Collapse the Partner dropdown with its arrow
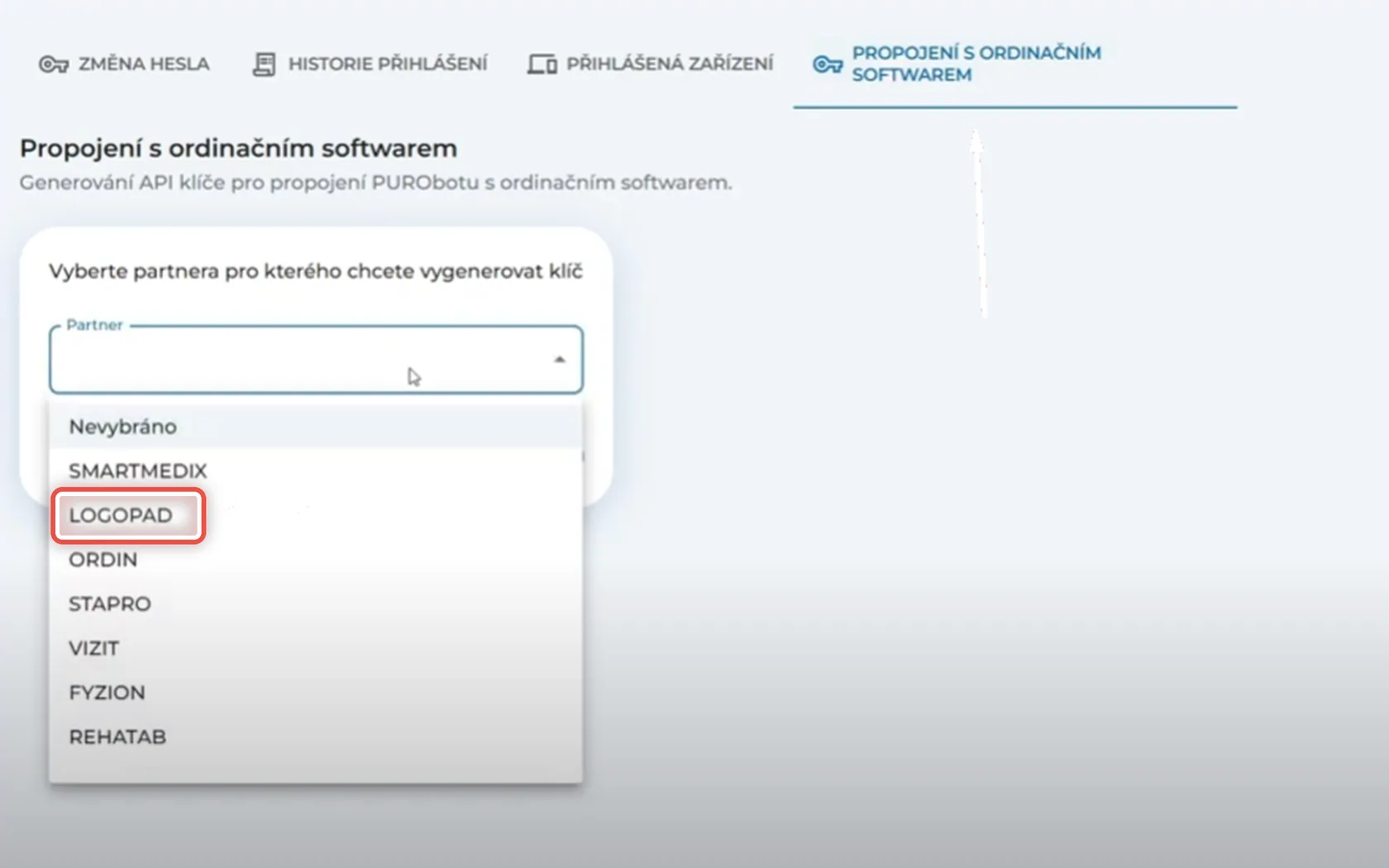The width and height of the screenshot is (1389, 868). tap(560, 360)
